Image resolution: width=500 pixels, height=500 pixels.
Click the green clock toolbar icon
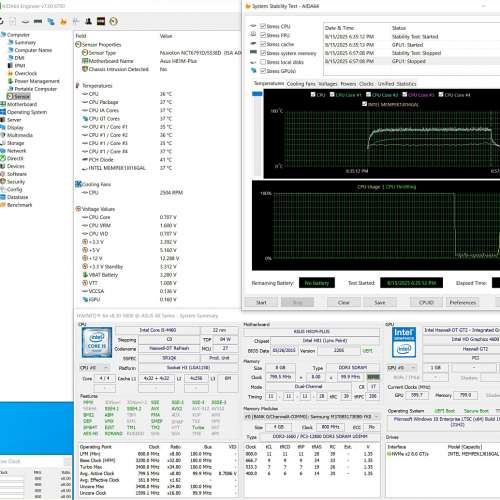click(113, 21)
